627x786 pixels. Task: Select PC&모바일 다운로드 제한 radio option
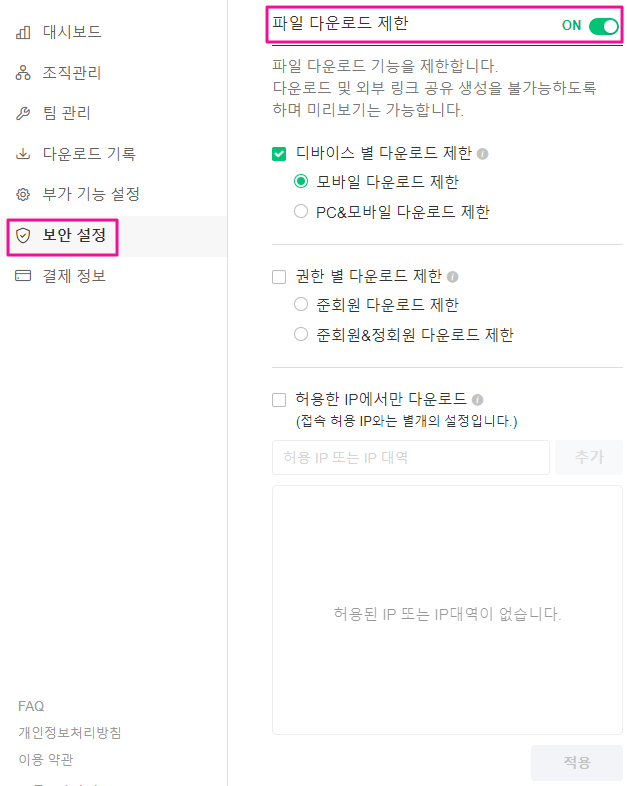point(301,212)
